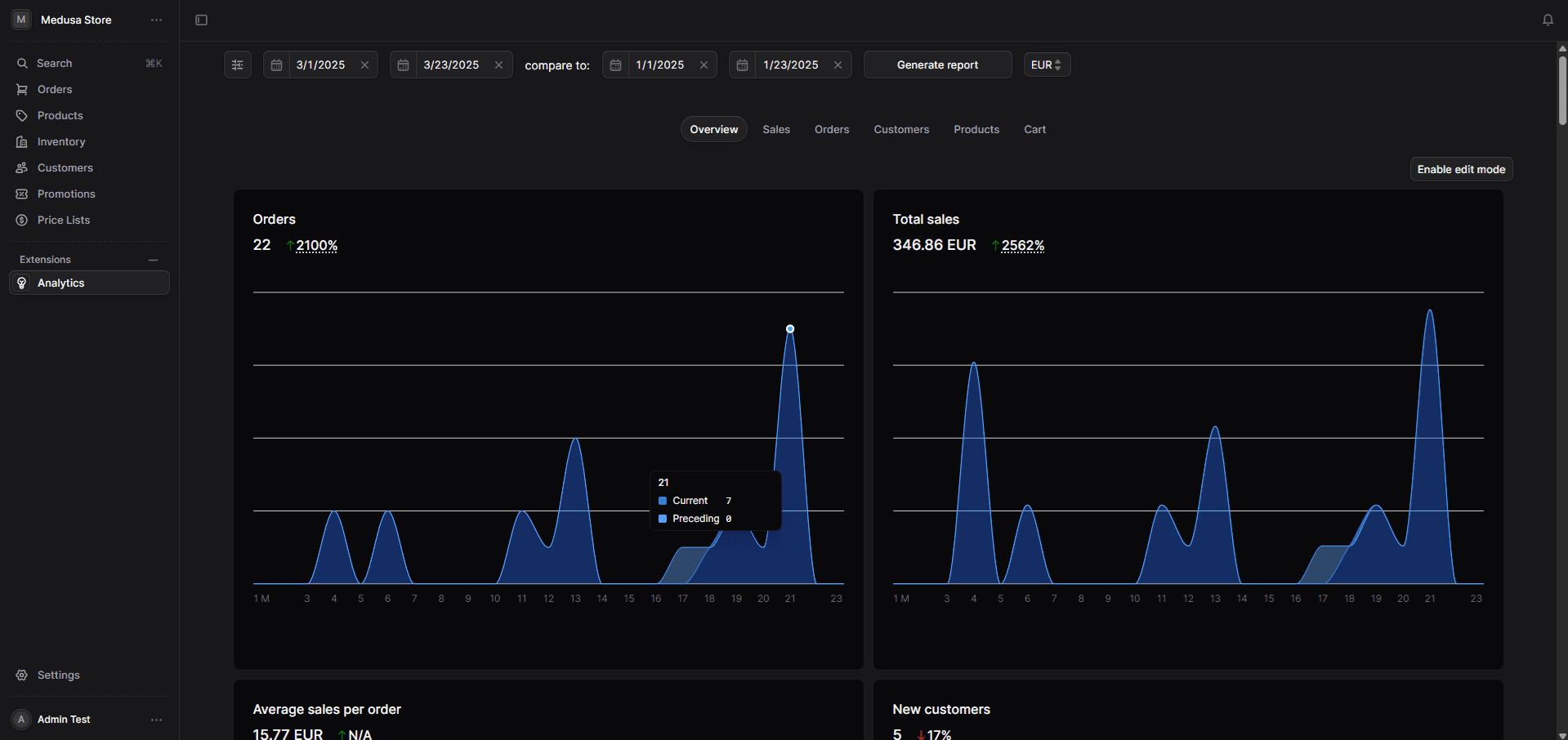Open the analytics filter settings icon

pos(238,65)
